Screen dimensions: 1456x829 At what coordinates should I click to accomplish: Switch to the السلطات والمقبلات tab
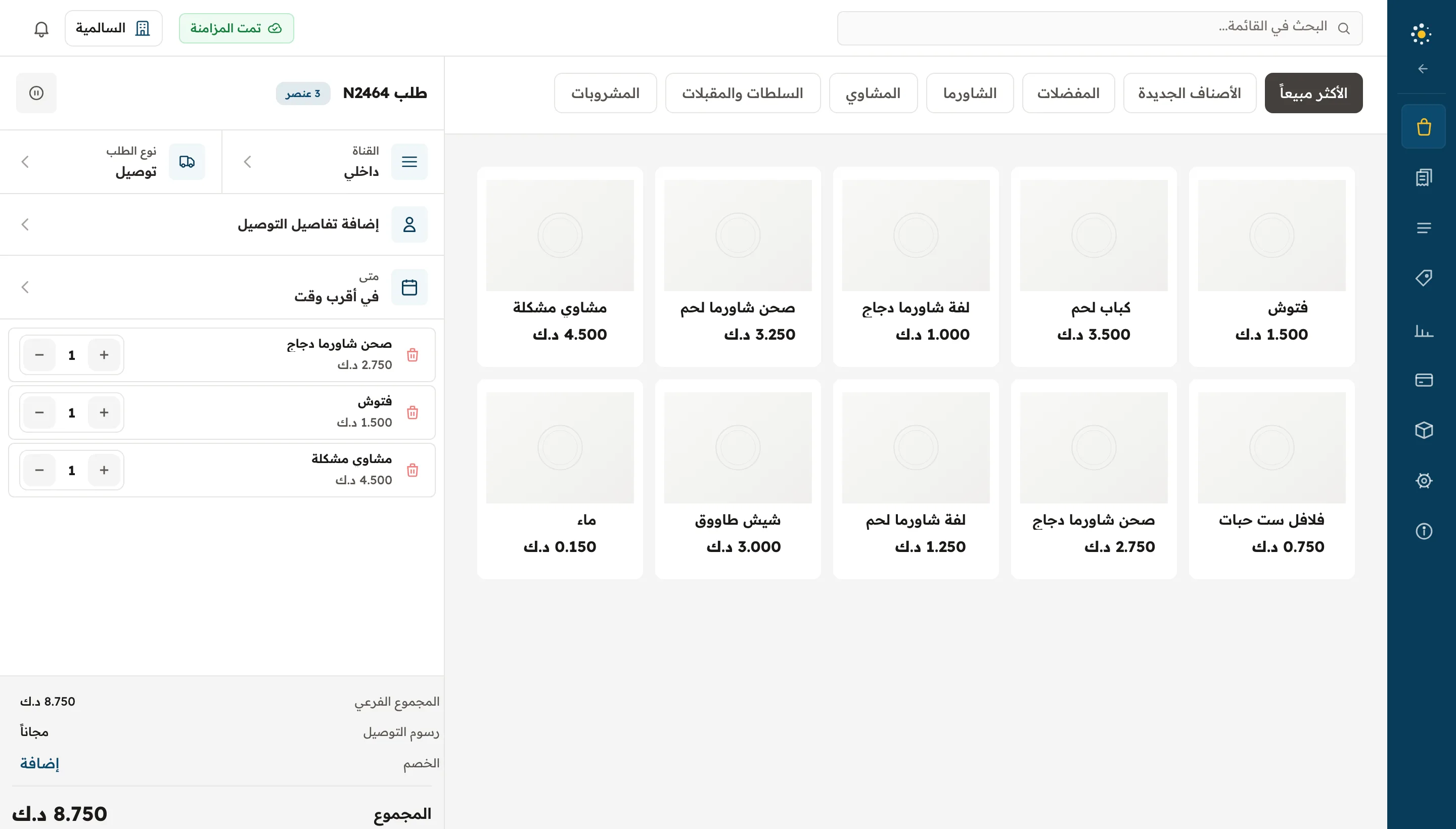pos(743,93)
